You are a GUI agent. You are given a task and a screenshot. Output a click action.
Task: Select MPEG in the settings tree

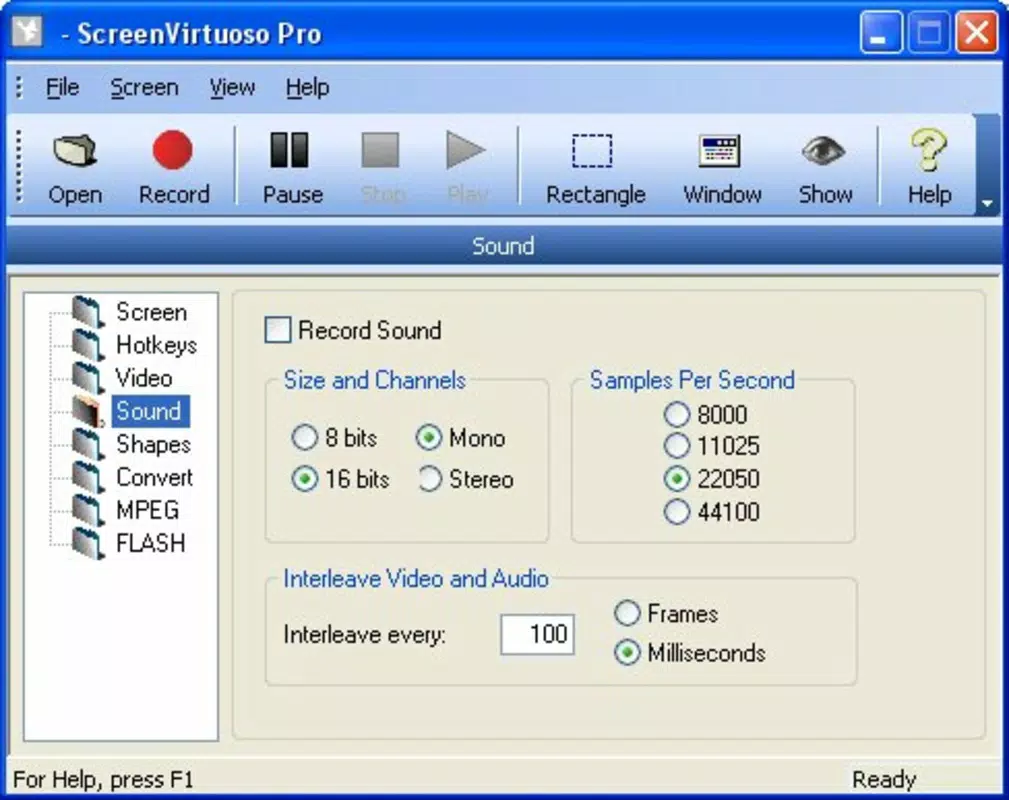tap(147, 510)
